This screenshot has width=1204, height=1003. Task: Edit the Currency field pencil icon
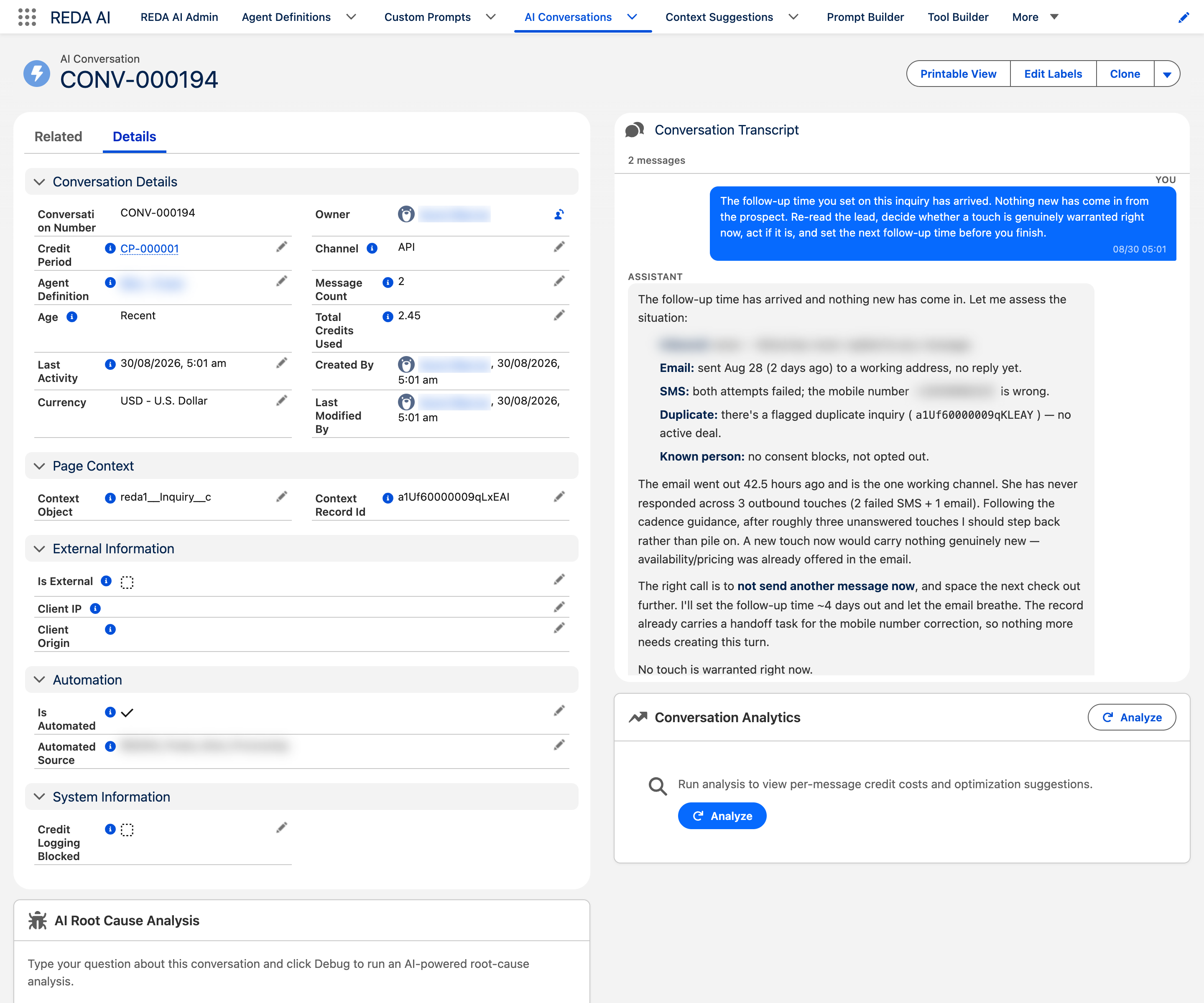tap(281, 401)
